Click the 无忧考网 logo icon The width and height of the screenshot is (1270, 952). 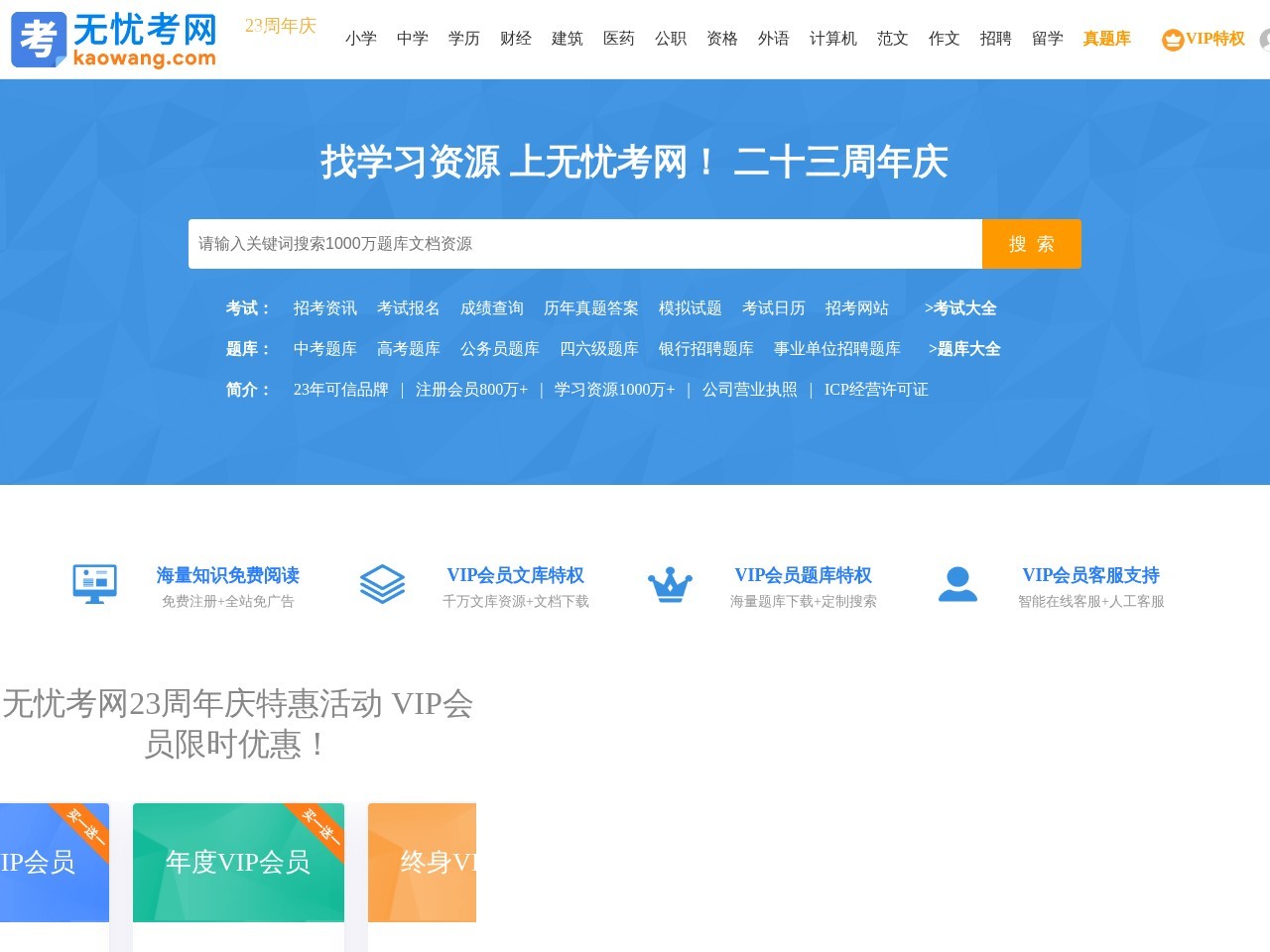[38, 40]
